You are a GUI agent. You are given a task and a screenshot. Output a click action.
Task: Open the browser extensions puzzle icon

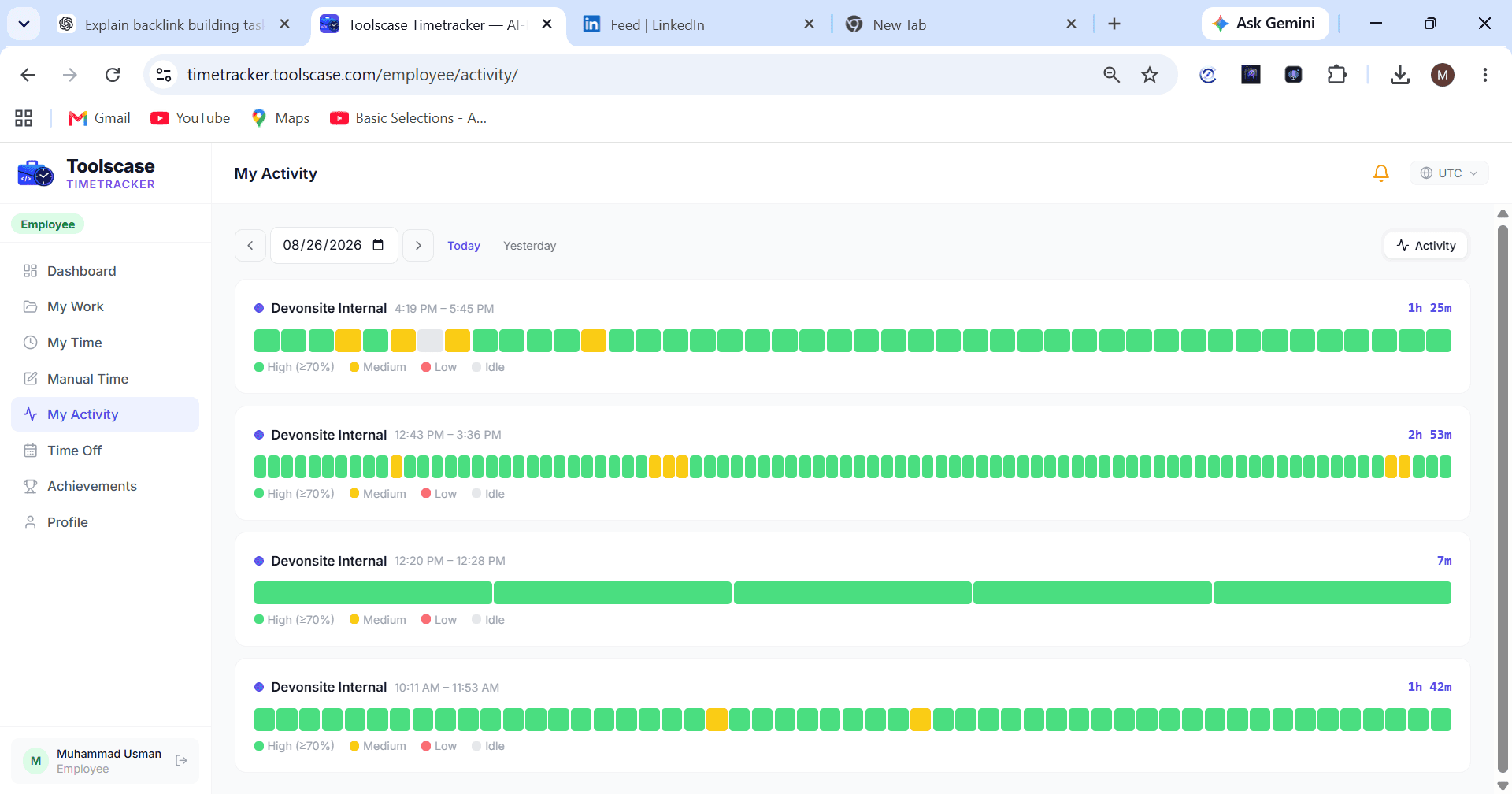[x=1336, y=75]
